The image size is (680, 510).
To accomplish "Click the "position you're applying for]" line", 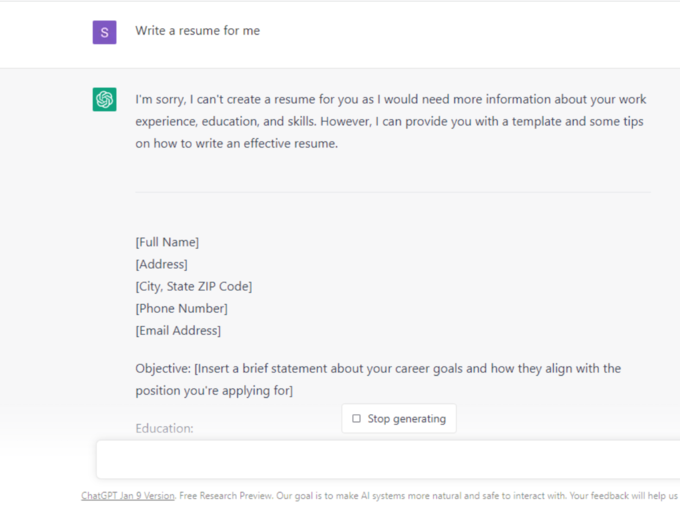I will pos(214,391).
